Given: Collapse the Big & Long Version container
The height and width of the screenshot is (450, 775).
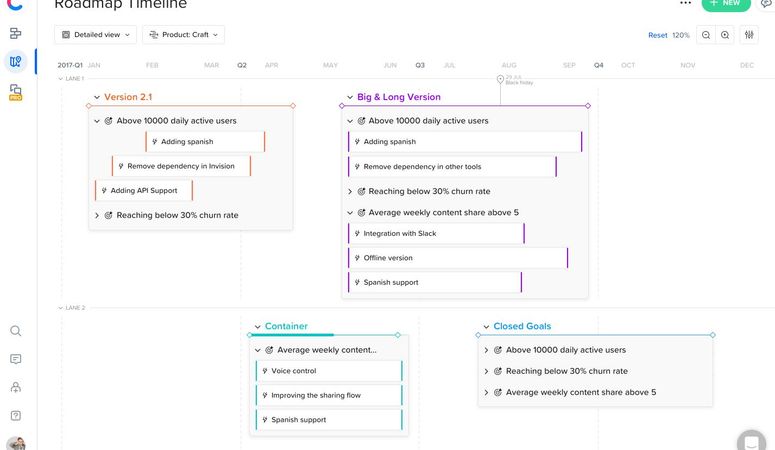Looking at the screenshot, I should point(350,97).
